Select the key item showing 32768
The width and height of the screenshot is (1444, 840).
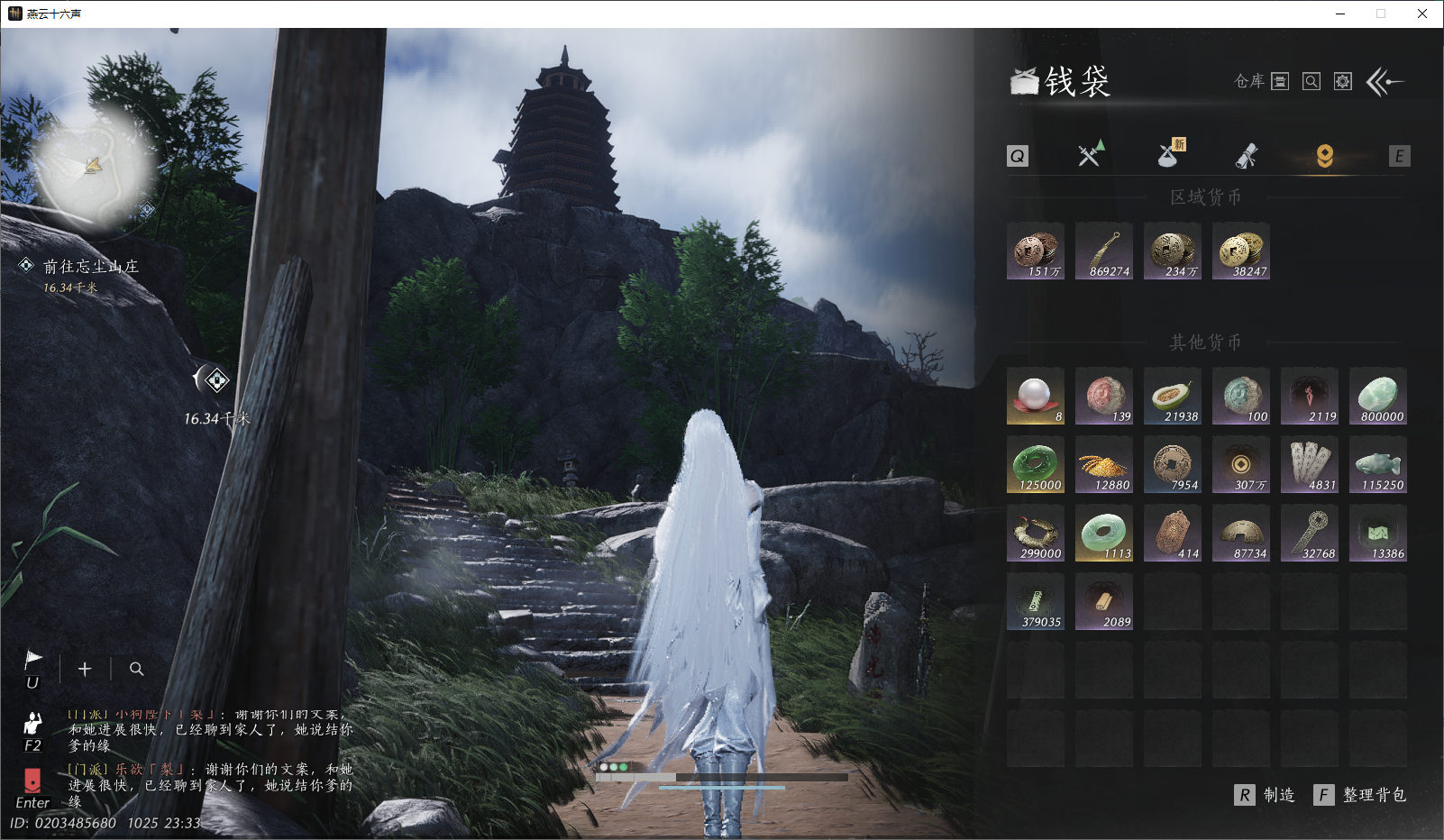1310,533
